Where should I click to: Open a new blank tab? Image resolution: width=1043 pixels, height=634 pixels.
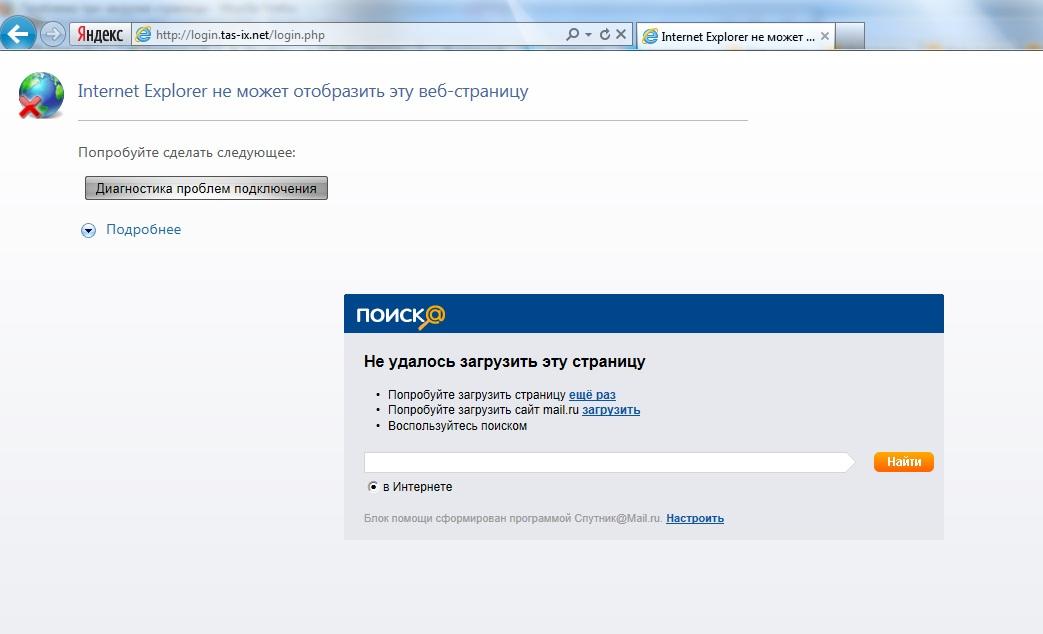pos(849,37)
